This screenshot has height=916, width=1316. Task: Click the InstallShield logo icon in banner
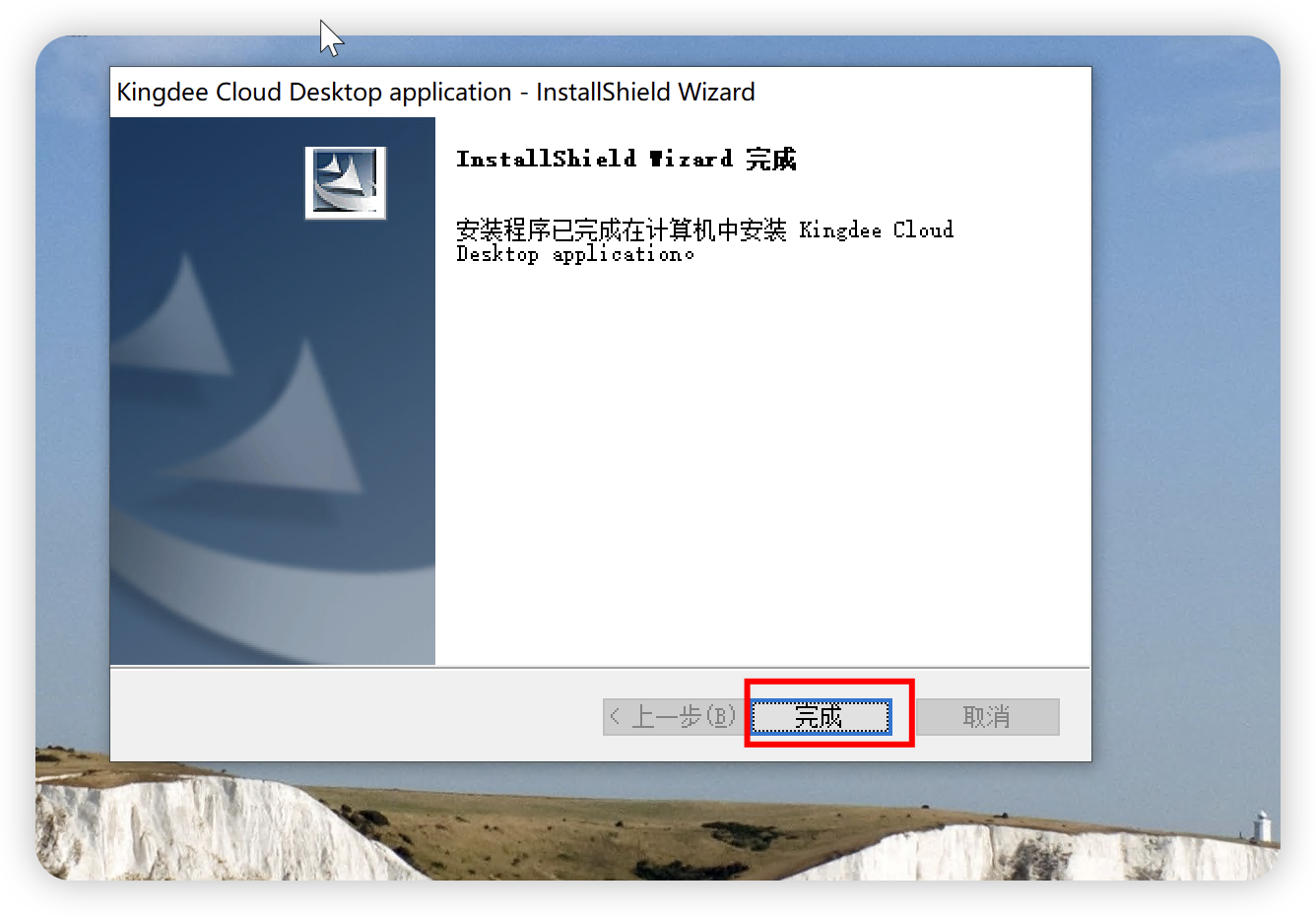346,182
